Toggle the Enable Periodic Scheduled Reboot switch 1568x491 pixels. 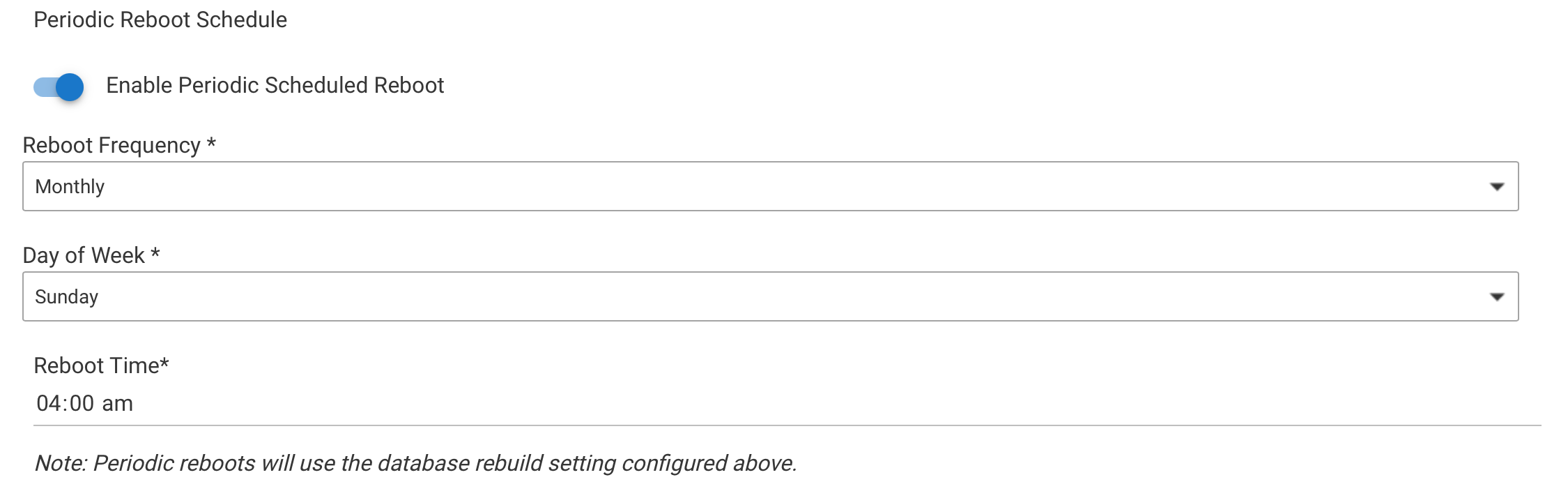[59, 86]
